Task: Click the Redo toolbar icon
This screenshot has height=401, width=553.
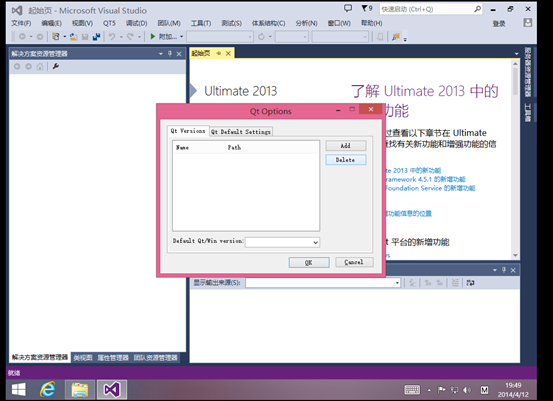Action: (130, 36)
